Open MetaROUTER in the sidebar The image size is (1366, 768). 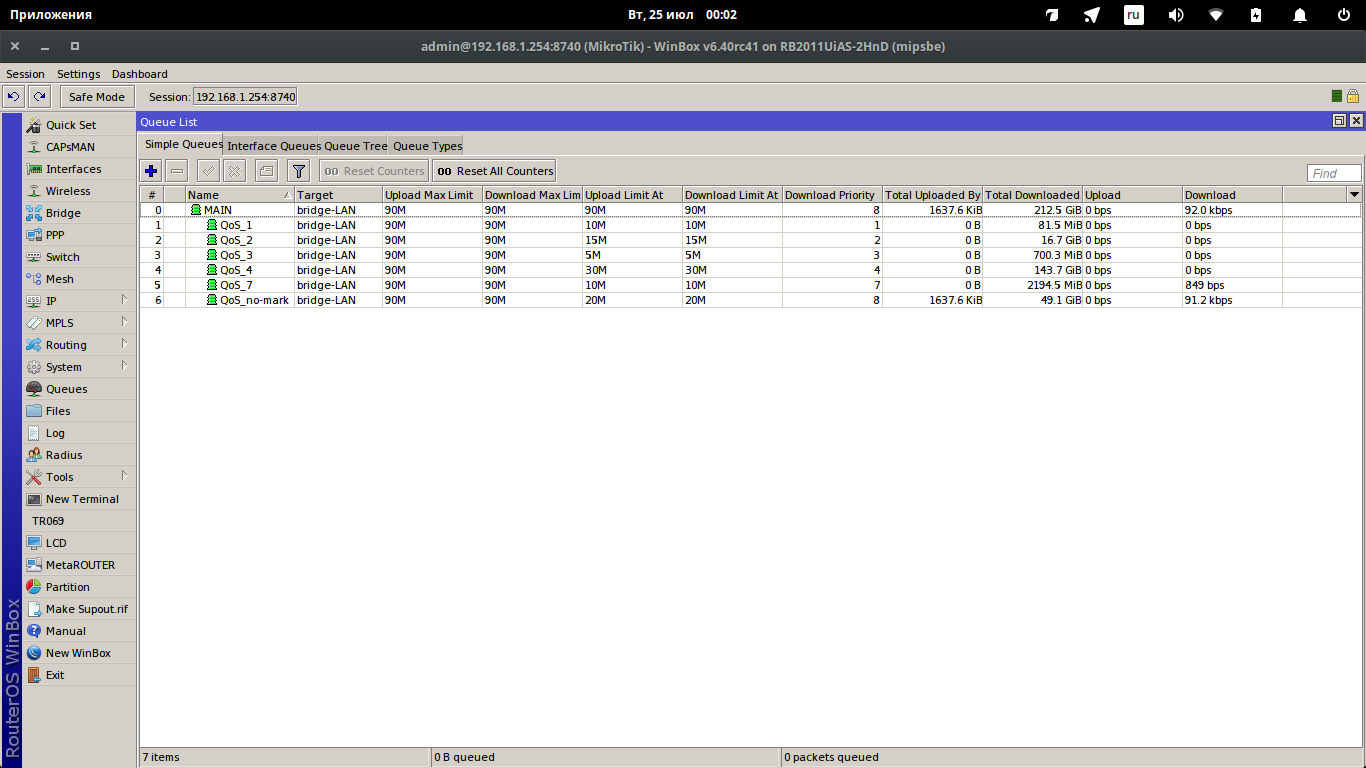79,565
